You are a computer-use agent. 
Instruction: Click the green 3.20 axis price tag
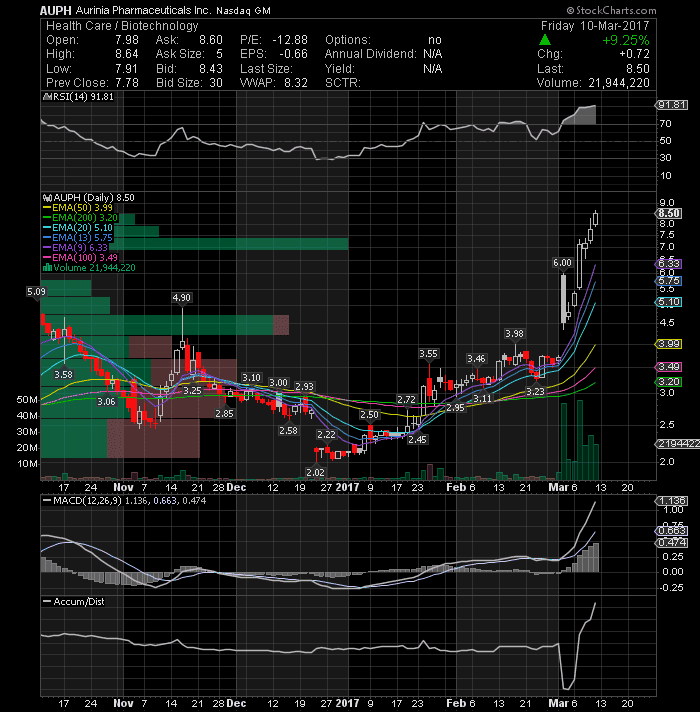click(x=669, y=381)
